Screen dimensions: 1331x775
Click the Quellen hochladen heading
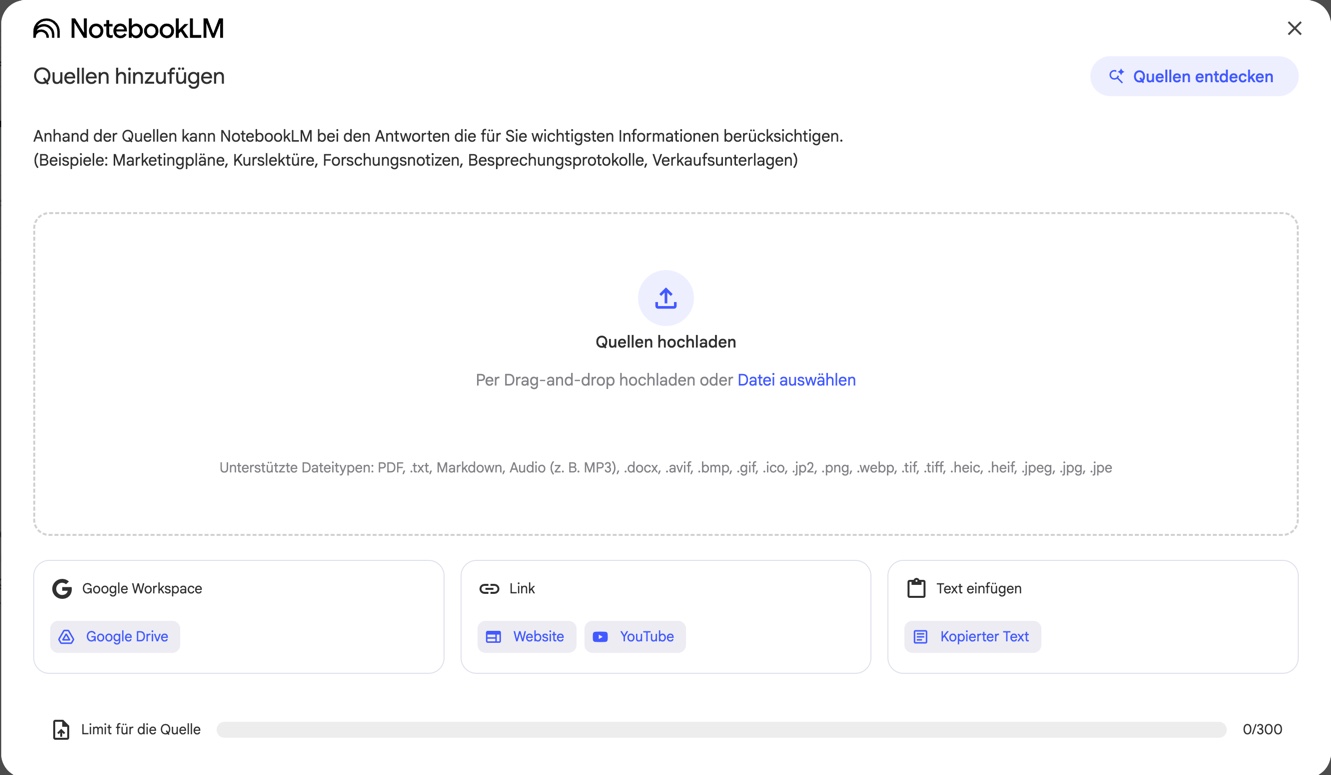[x=666, y=342]
